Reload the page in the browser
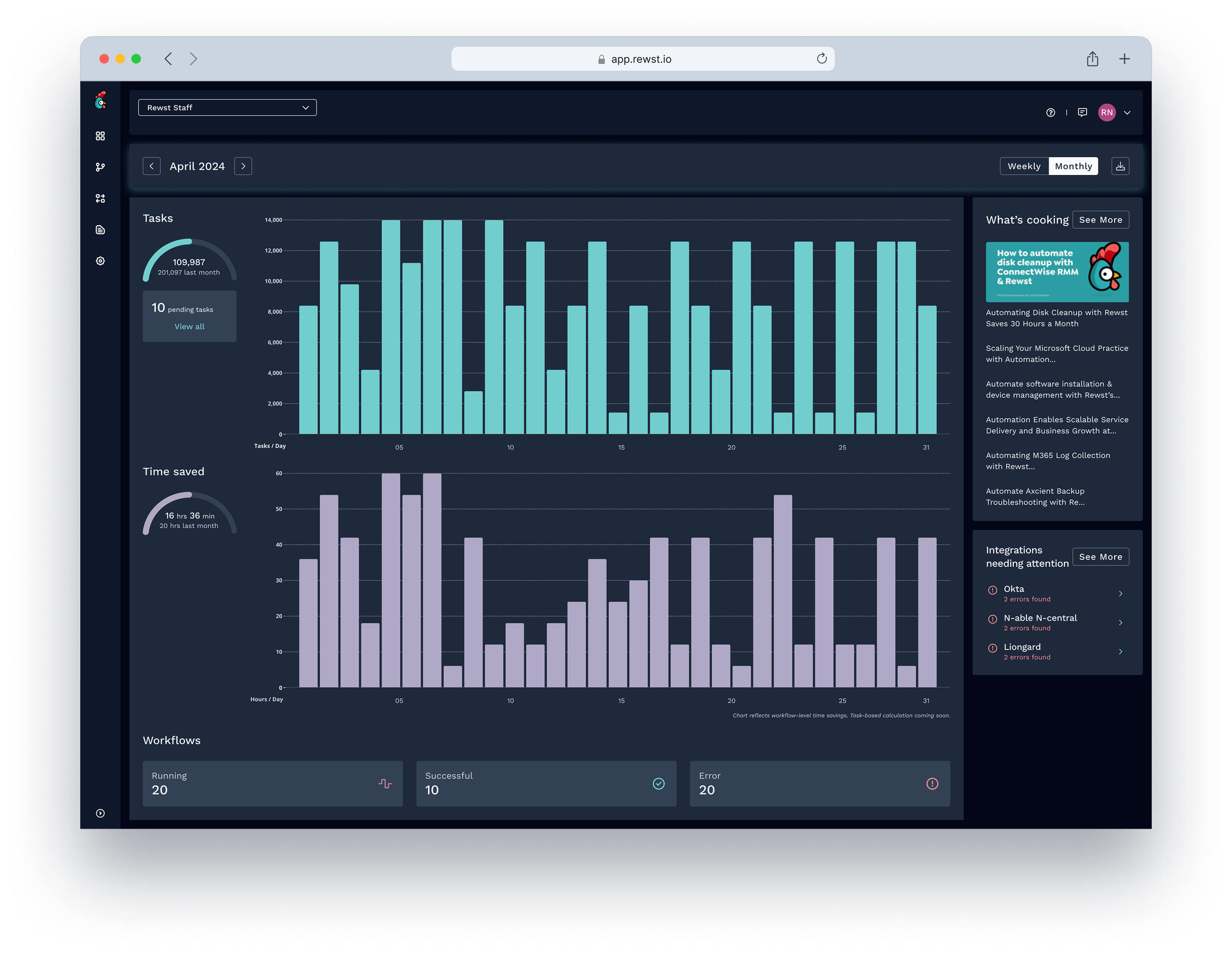 point(821,59)
